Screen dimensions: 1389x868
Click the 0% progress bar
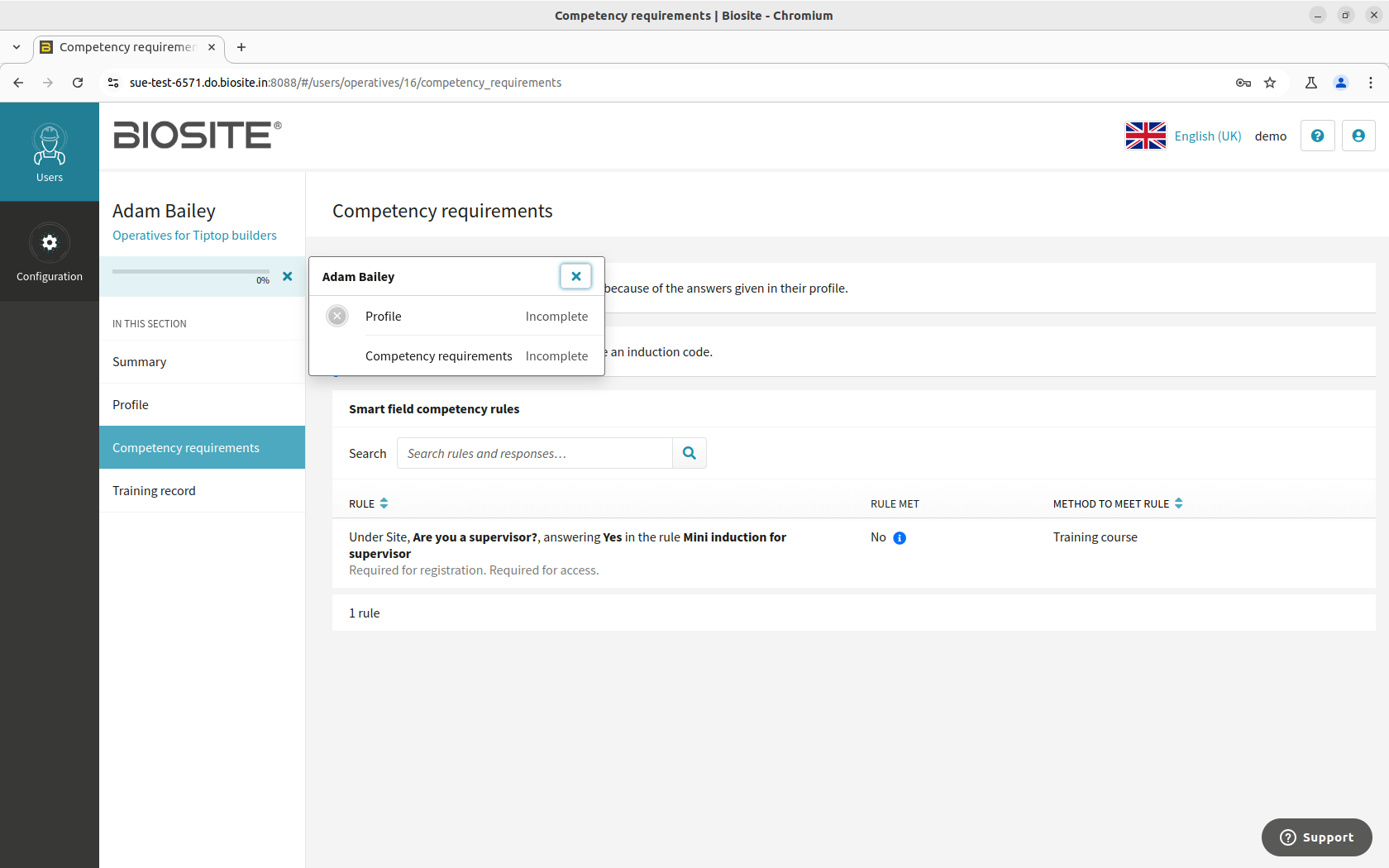[x=190, y=272]
